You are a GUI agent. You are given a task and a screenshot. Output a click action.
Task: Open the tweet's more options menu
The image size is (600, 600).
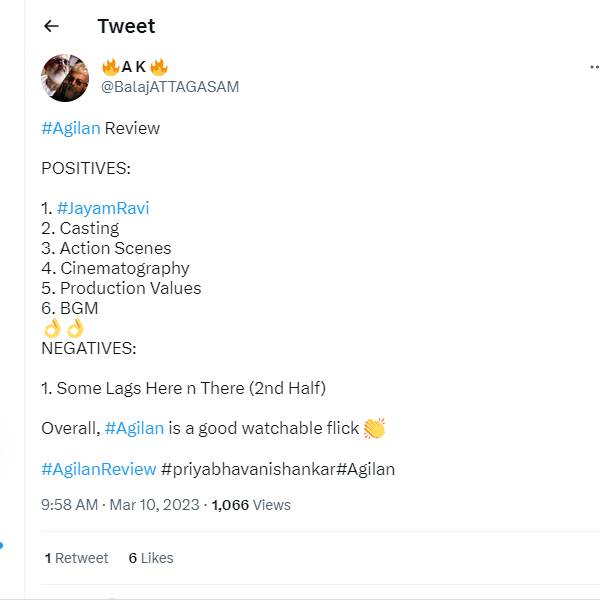[x=594, y=68]
